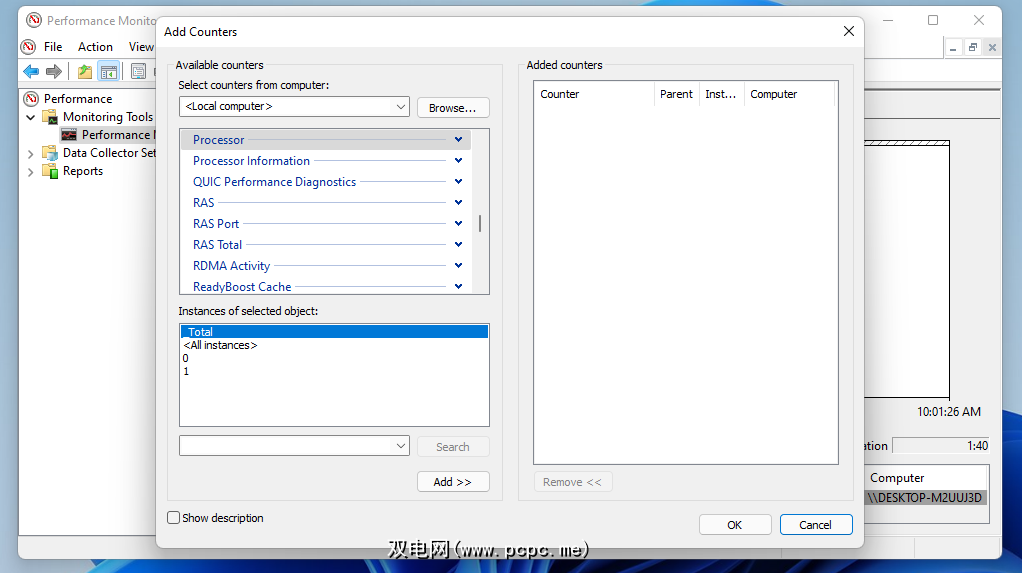Select the RDMA Activity counter object
The width and height of the screenshot is (1022, 573).
coord(231,265)
